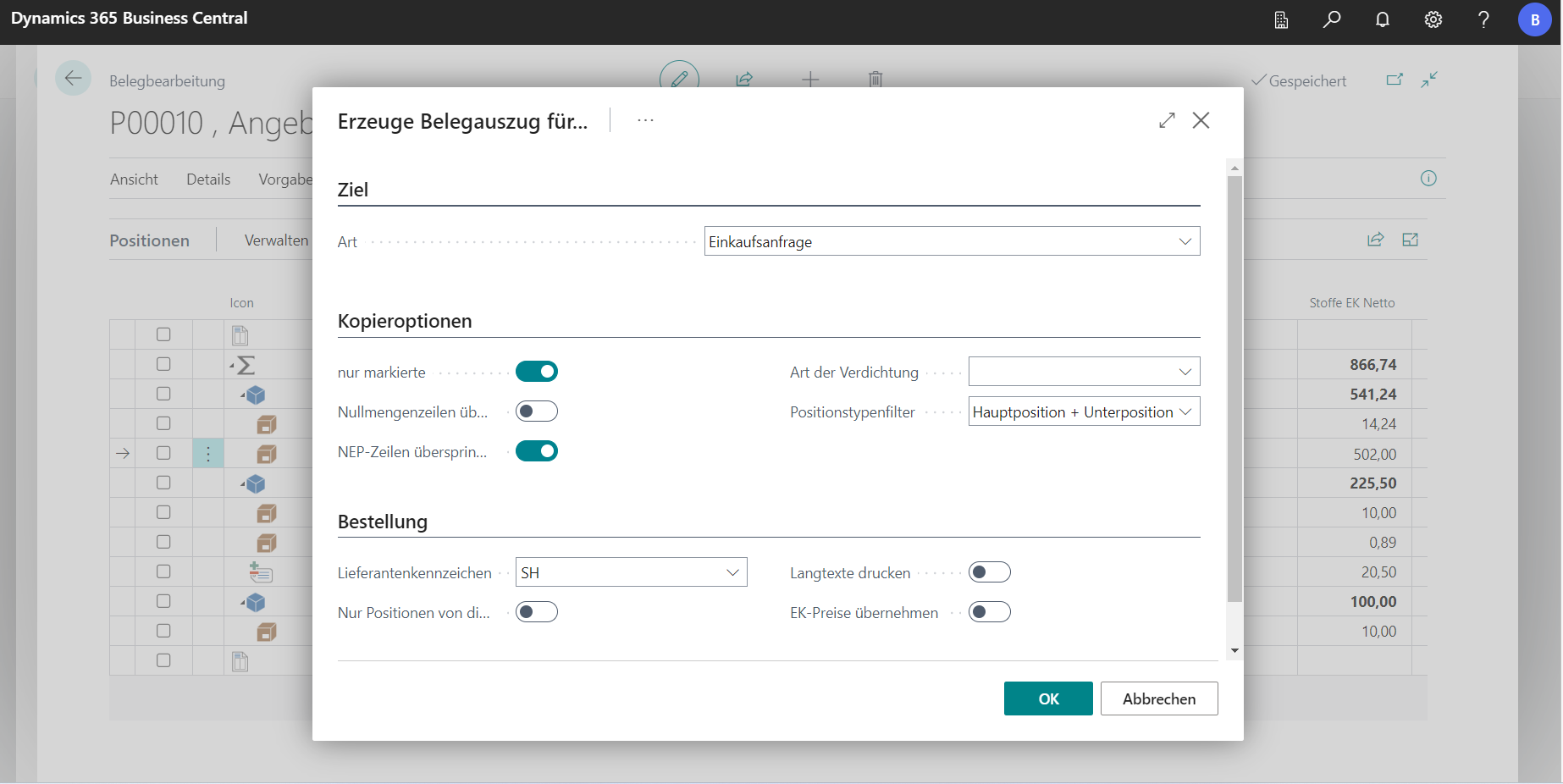Viewport: 1563px width, 784px height.
Task: Open the search magnifier in top bar
Action: (1332, 19)
